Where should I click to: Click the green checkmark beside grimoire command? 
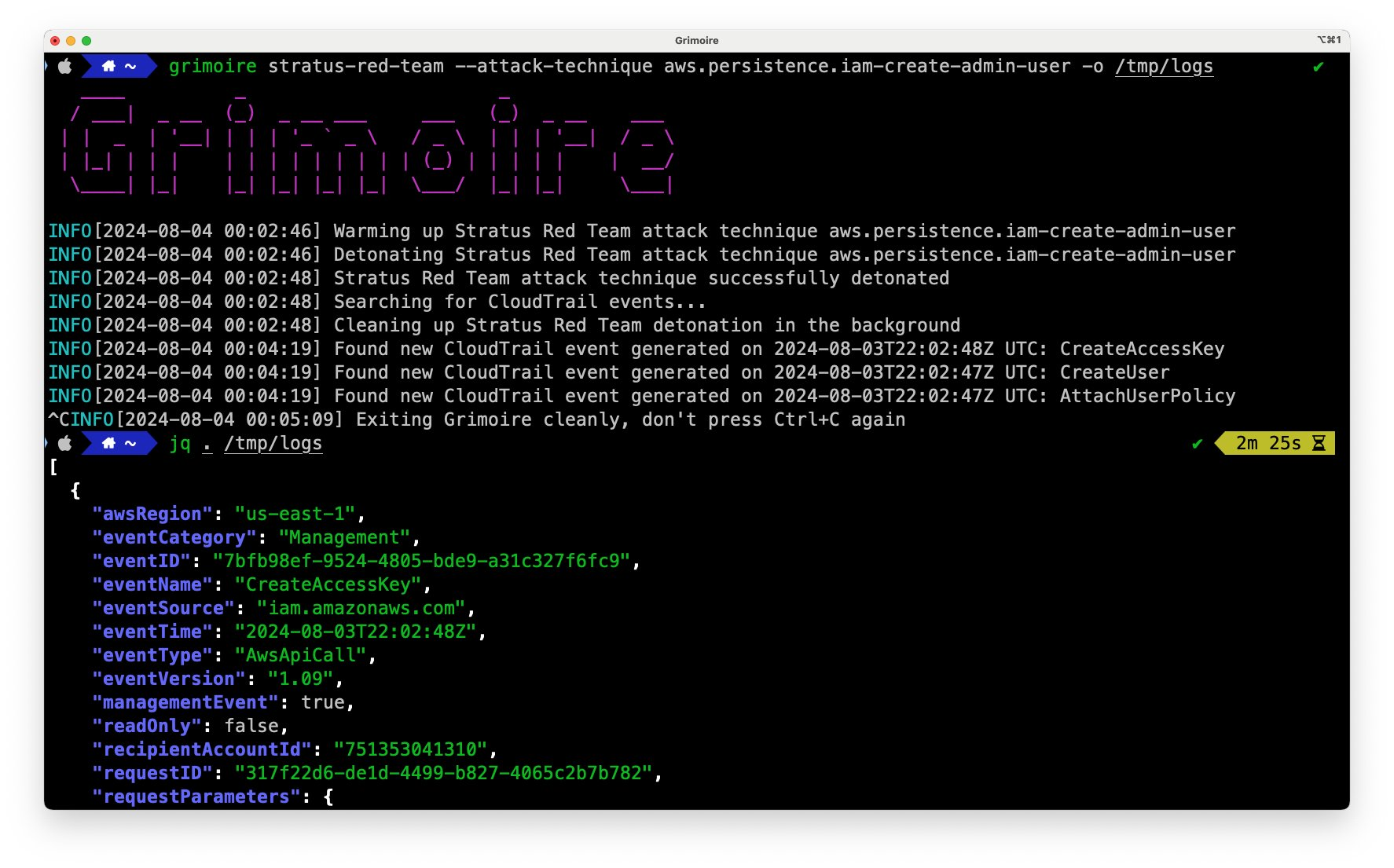tap(1319, 68)
